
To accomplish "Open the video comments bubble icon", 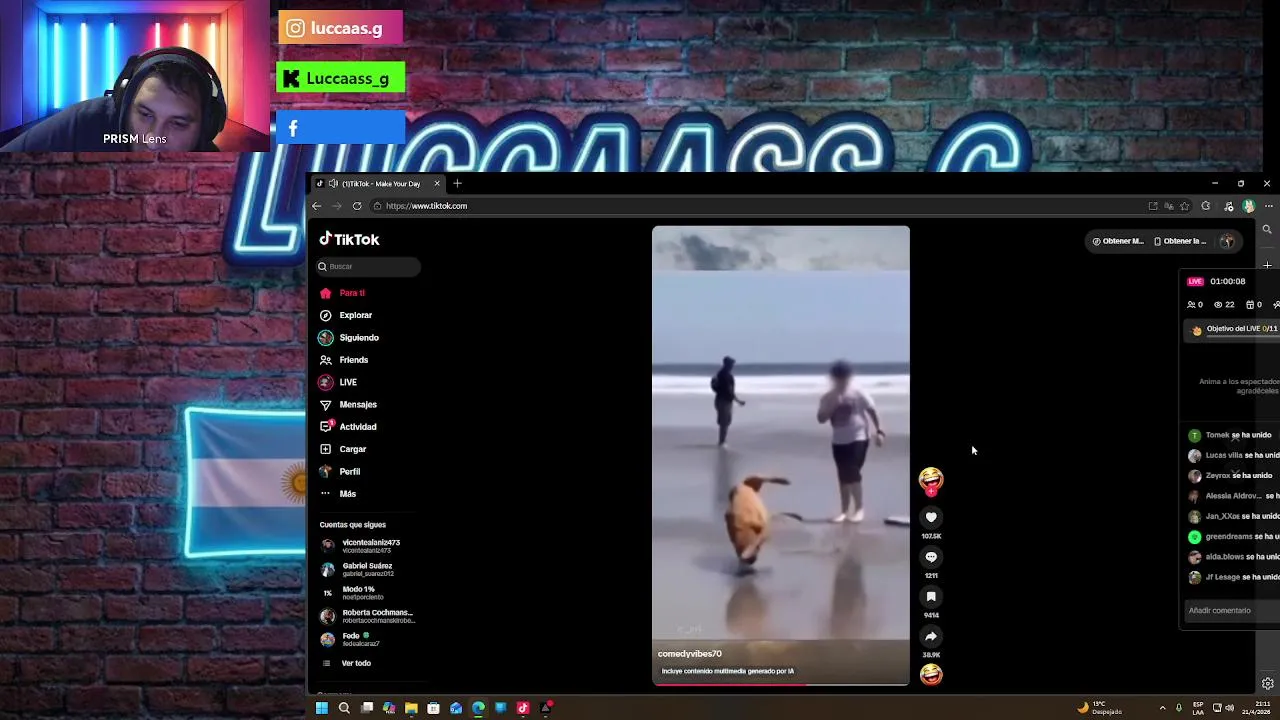I will [931, 557].
